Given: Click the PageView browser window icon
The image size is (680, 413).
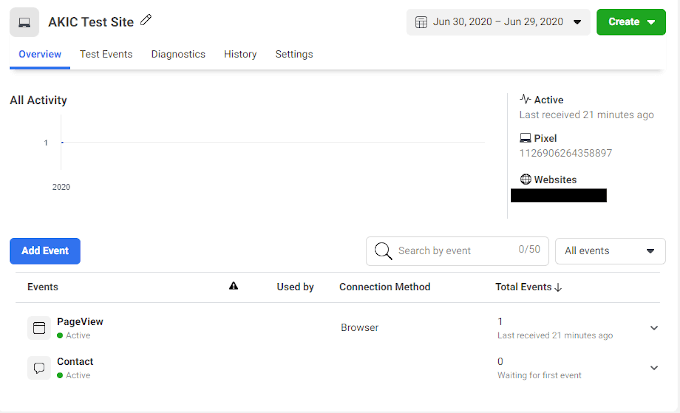Looking at the screenshot, I should click(x=39, y=328).
